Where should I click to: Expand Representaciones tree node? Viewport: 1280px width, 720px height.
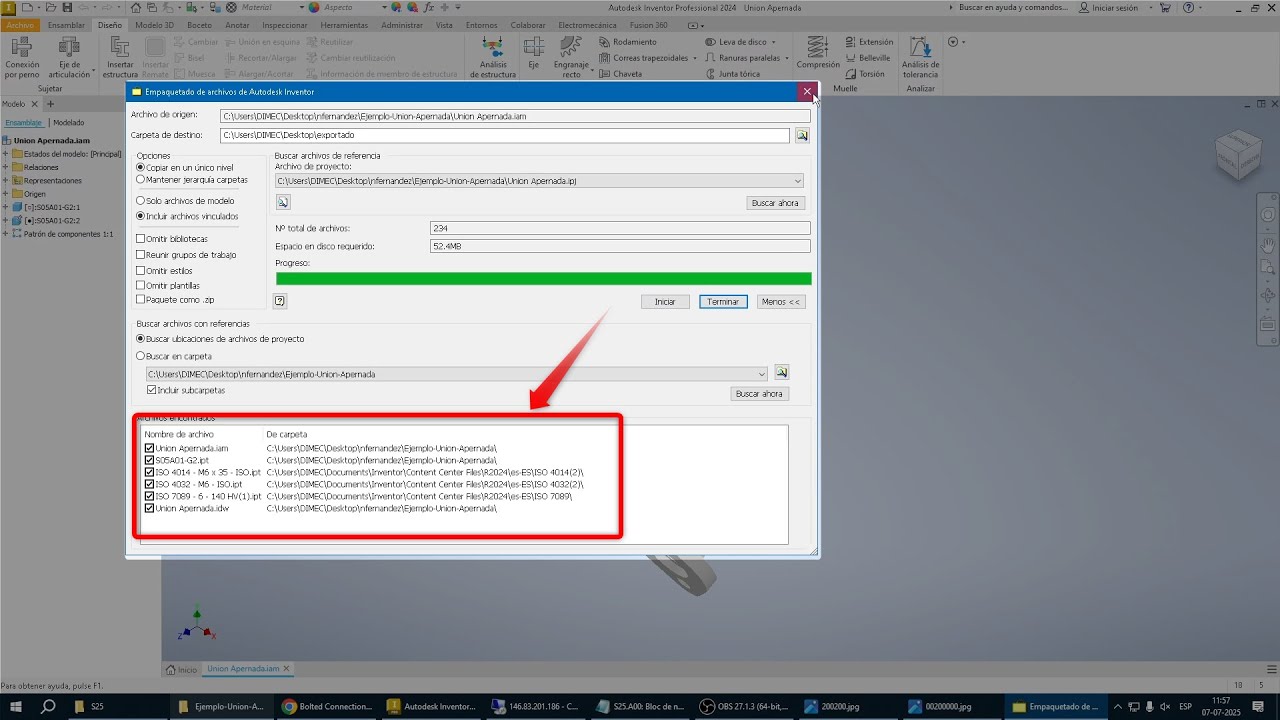[5, 181]
